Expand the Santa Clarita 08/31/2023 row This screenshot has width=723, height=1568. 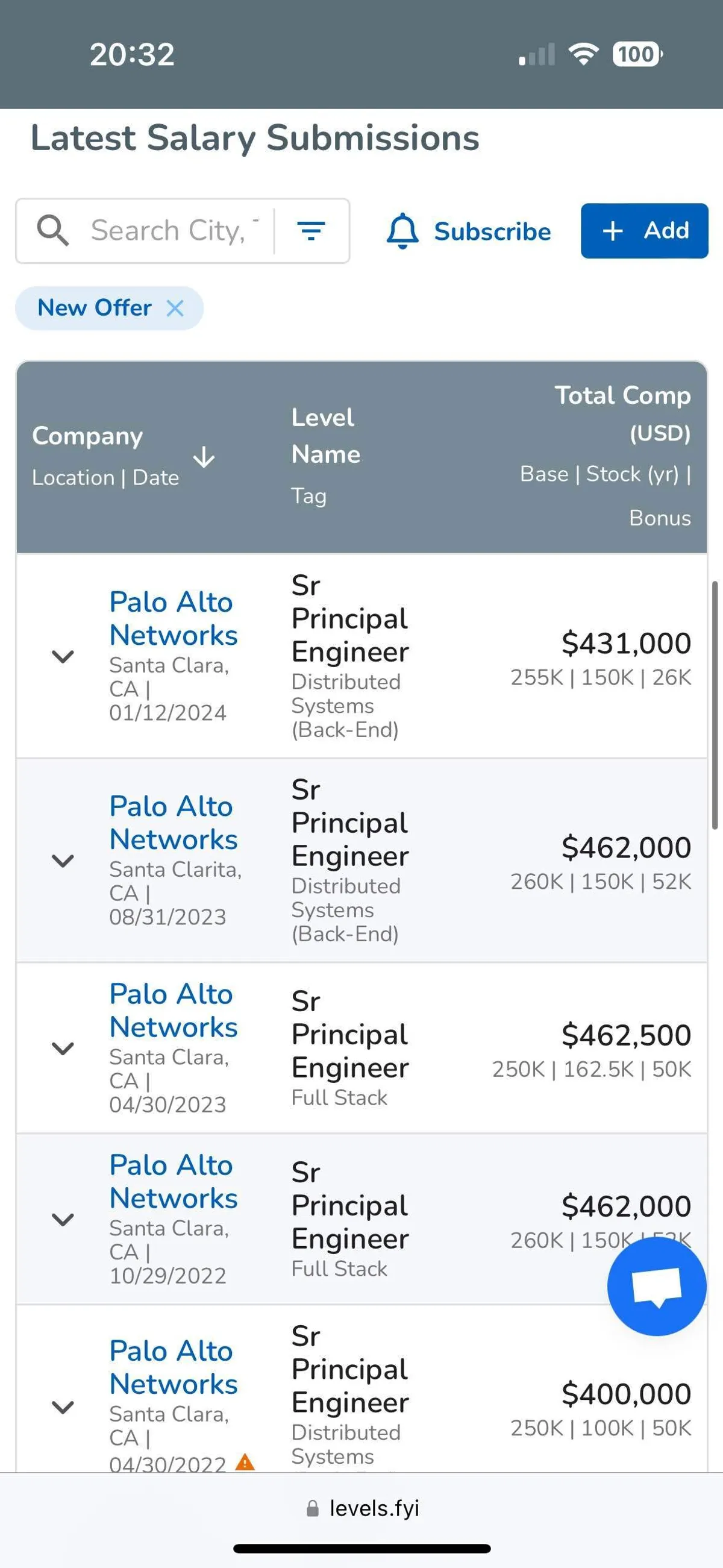pos(63,860)
